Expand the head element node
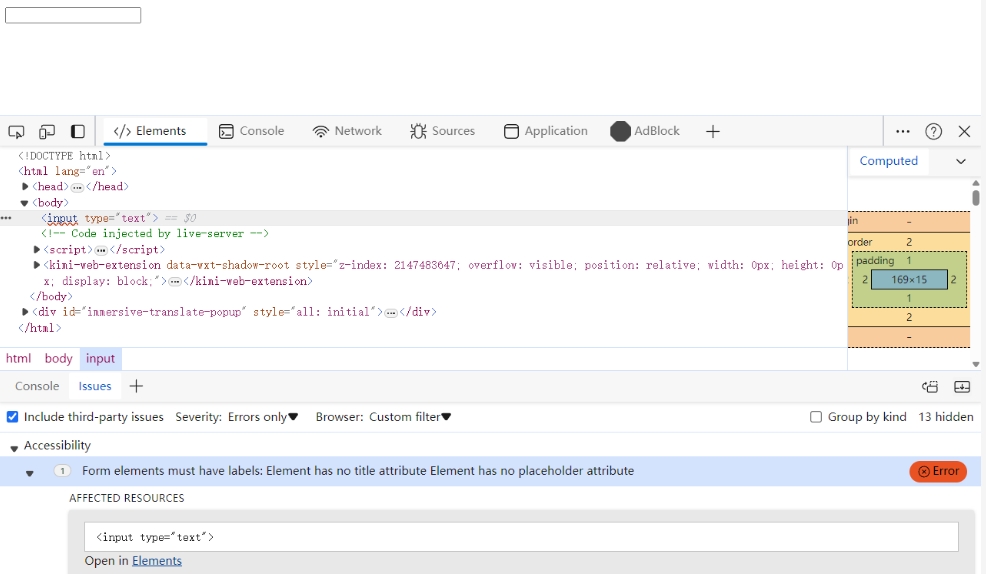 click(x=26, y=187)
